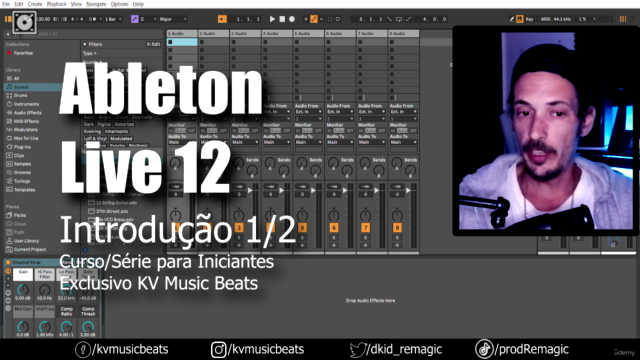Click the purple Scale Mode icon

[134, 19]
